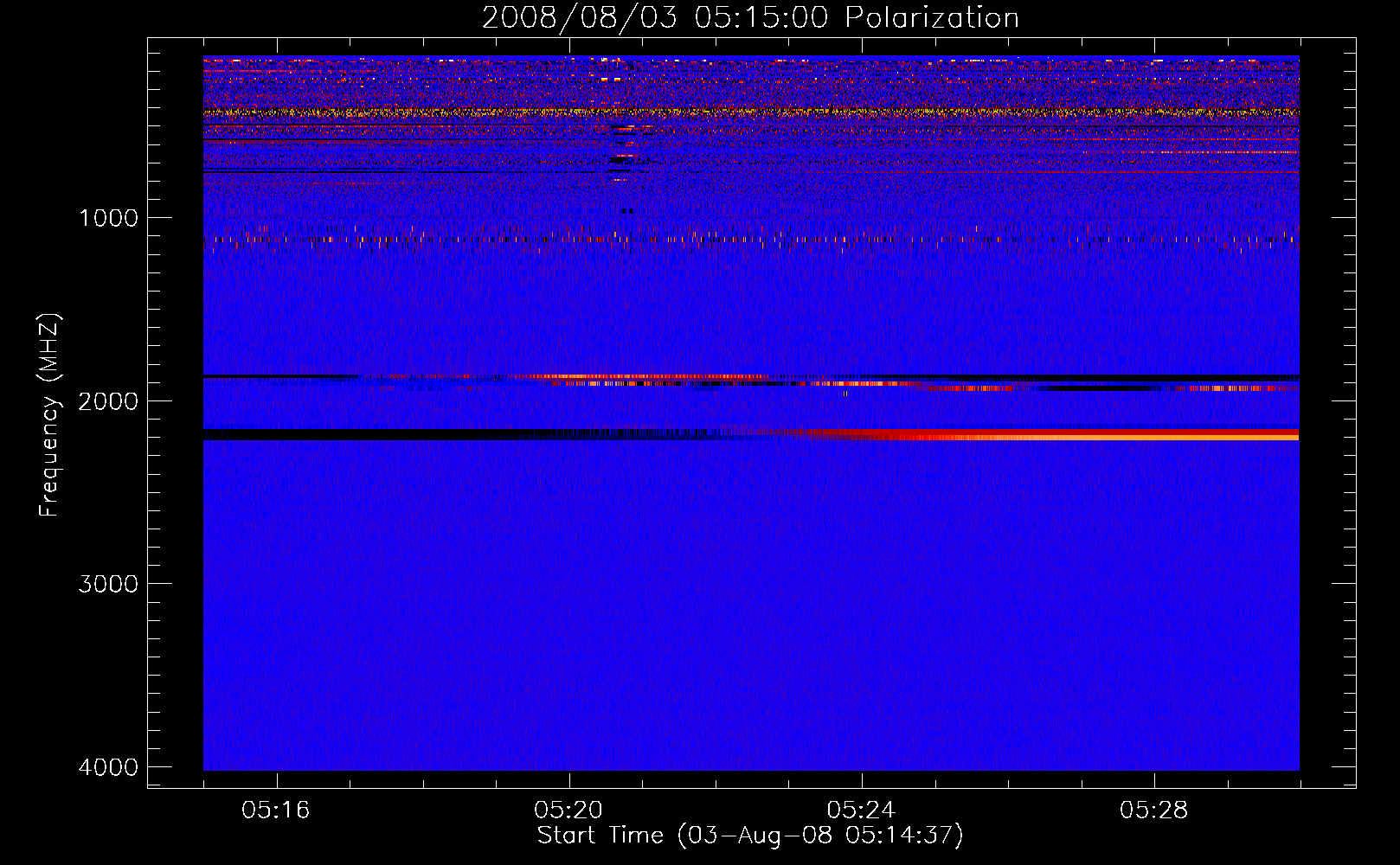This screenshot has width=1400, height=865.
Task: Click the '05:20' time axis label
Action: coord(568,810)
